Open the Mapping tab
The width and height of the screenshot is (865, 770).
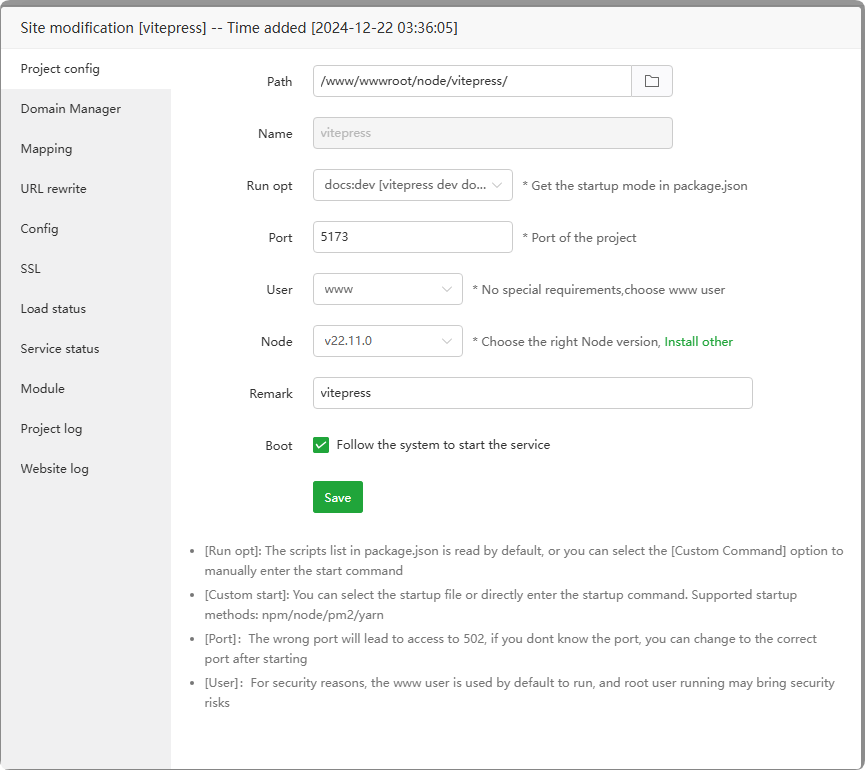47,149
